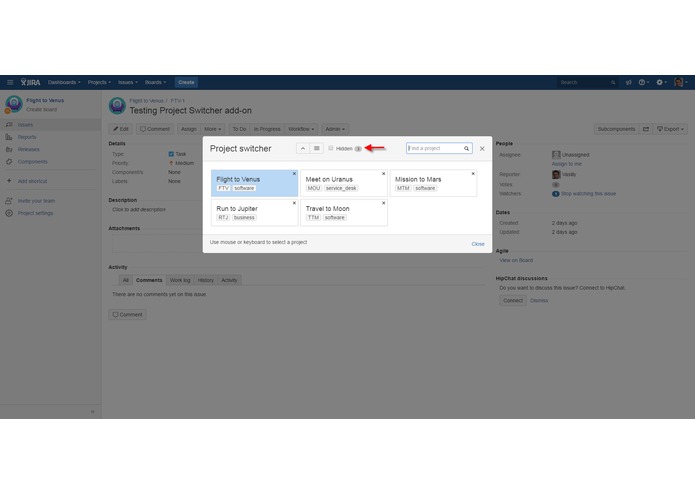Viewport: 695px width, 494px height.
Task: Hide Meet on Uranus card with x
Action: (x=384, y=174)
